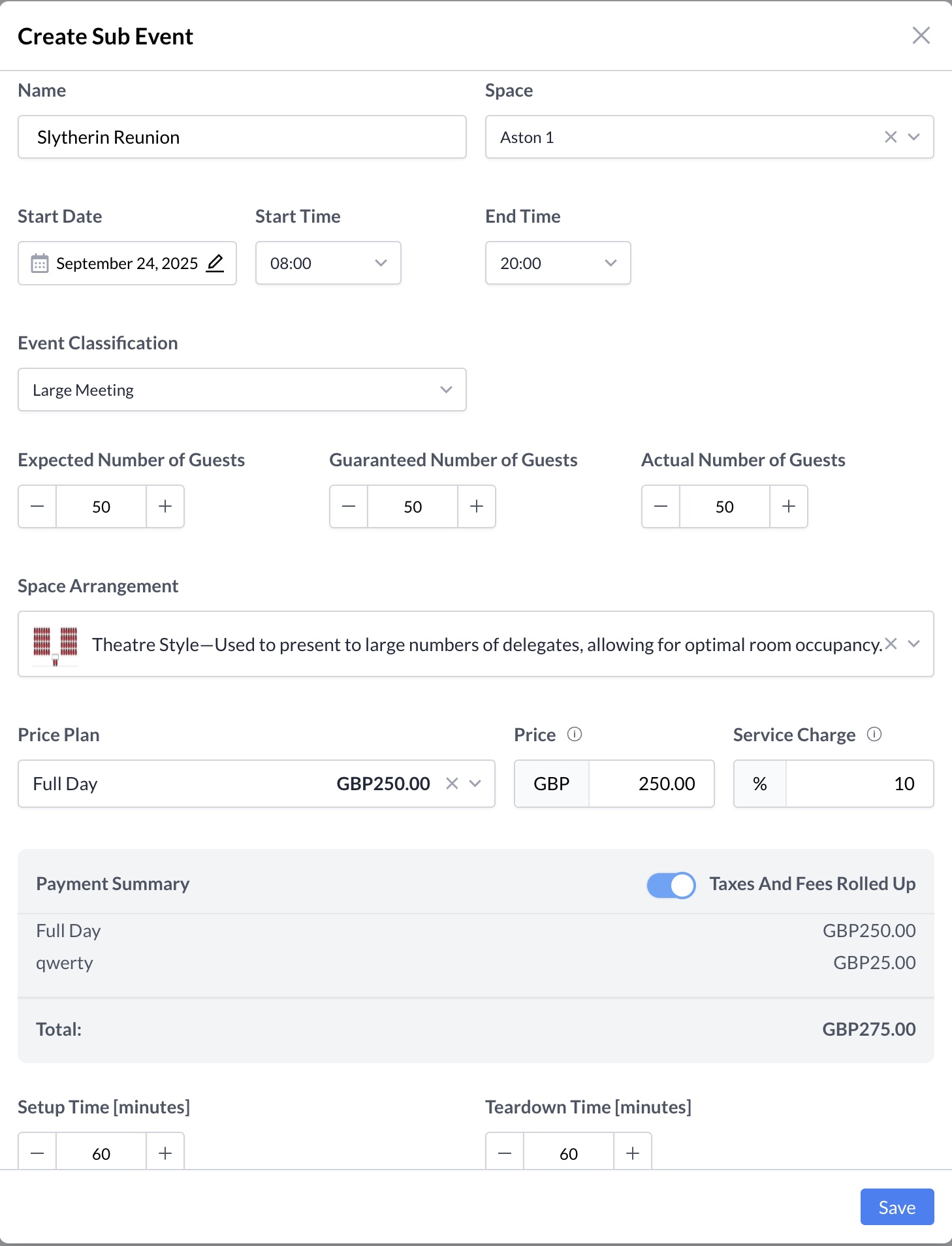Increase Expected Number of Guests
Image resolution: width=952 pixels, height=1246 pixels.
click(x=165, y=507)
